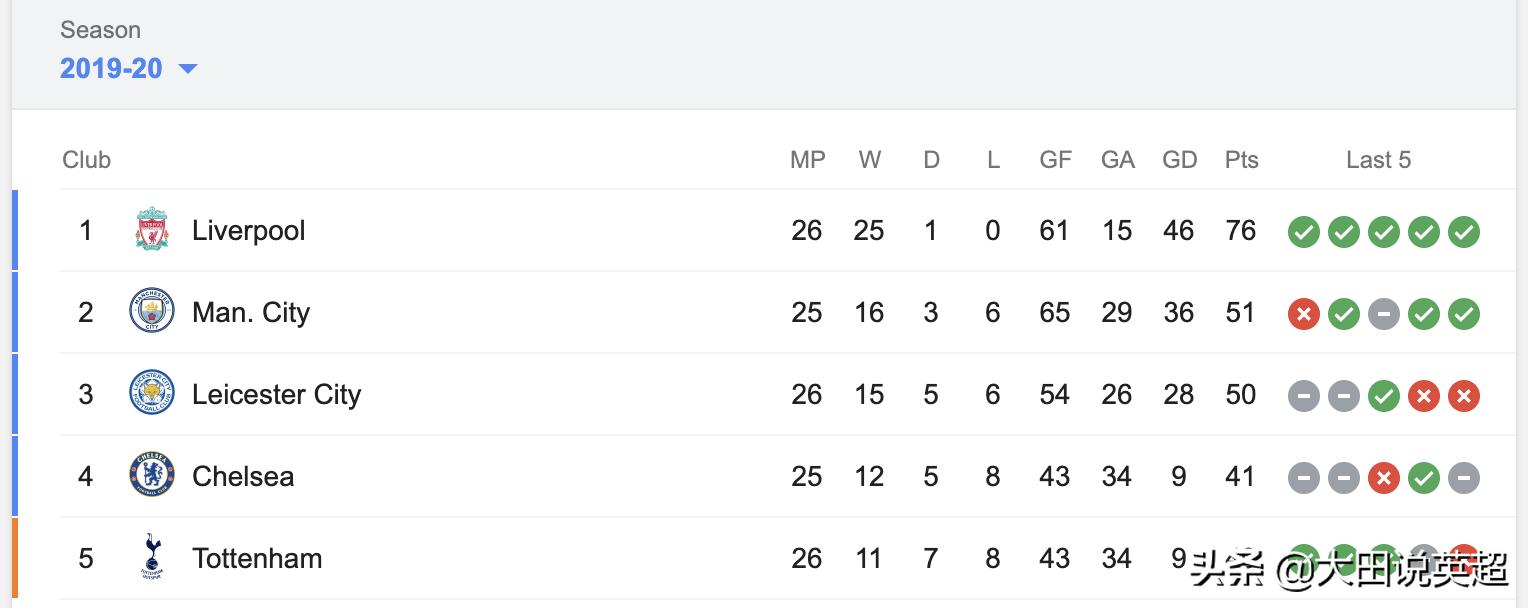The image size is (1528, 608).
Task: Click Liverpool's first green win icon
Action: (x=1303, y=232)
